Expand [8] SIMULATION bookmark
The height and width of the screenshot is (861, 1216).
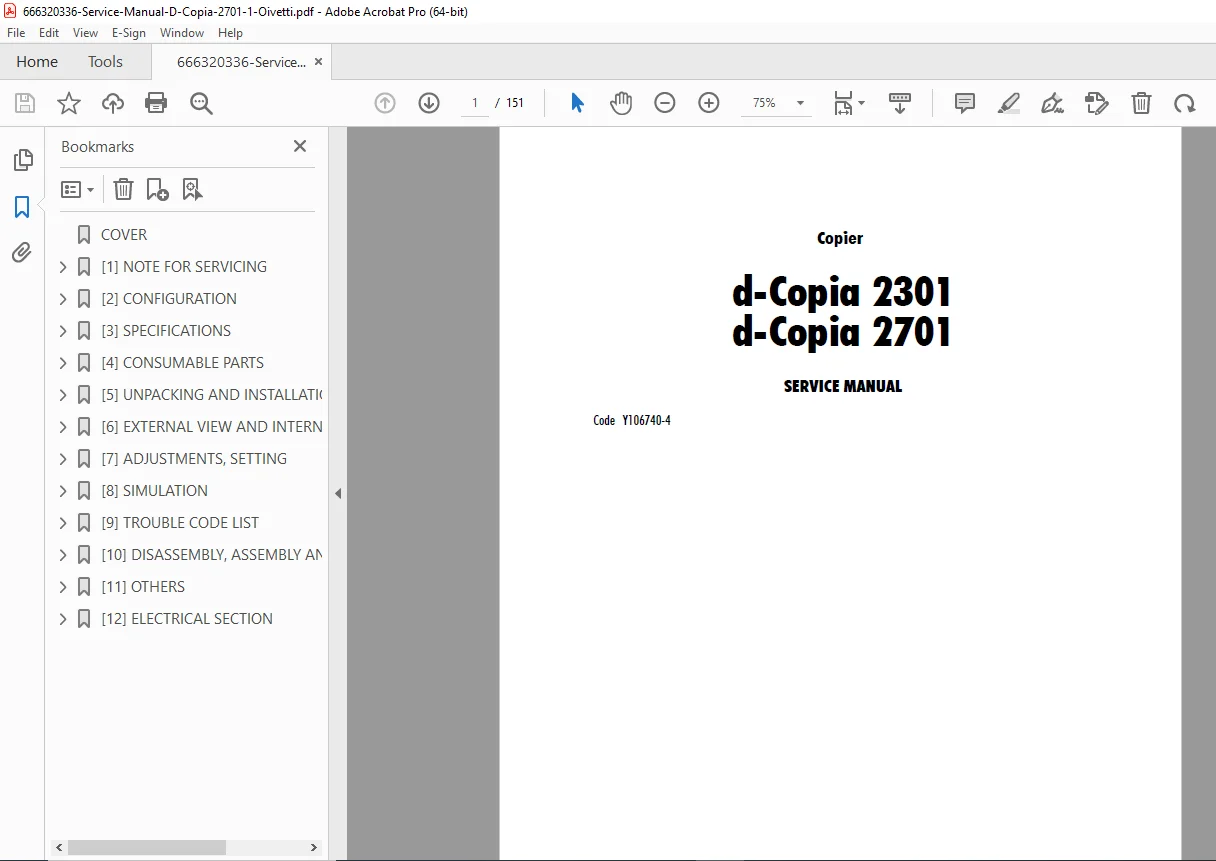tap(63, 491)
